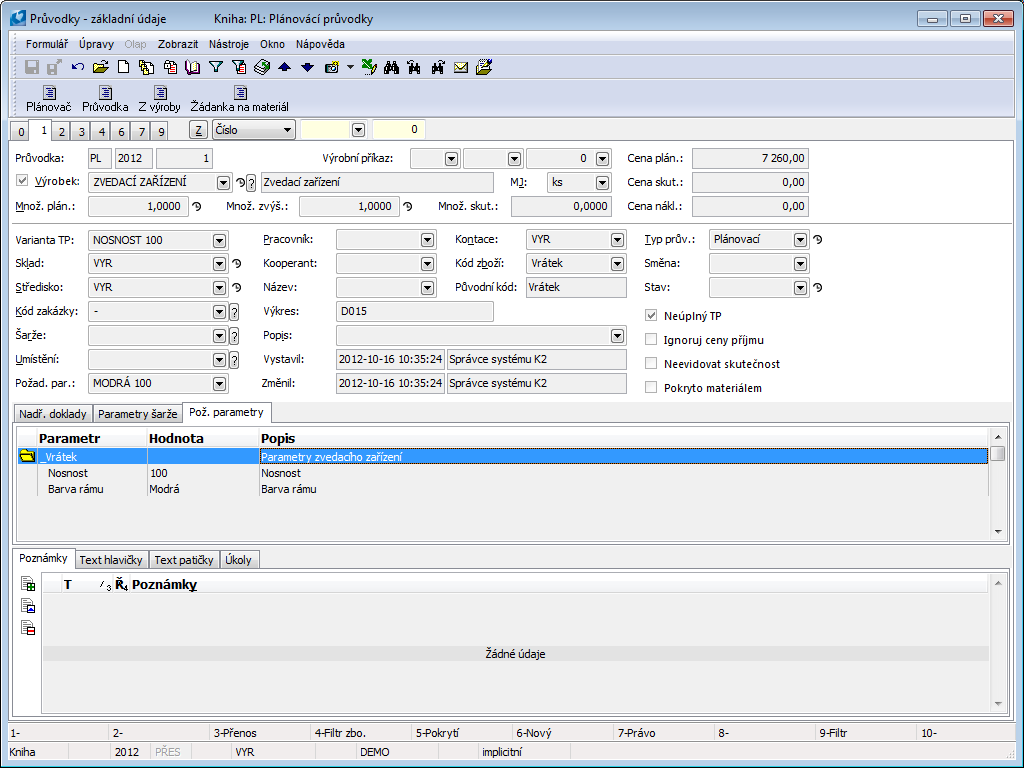Expand the Kód zboží dropdown
1024x768 pixels.
tap(618, 264)
